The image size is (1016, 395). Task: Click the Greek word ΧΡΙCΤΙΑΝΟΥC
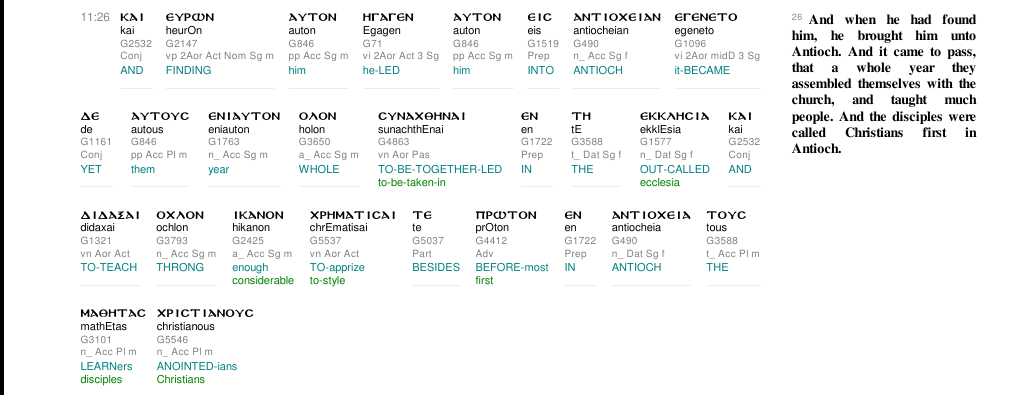(x=205, y=313)
